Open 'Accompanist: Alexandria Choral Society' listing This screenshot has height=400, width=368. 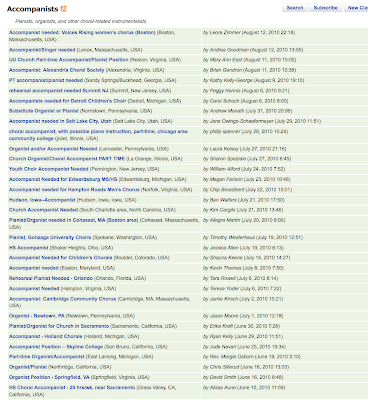[57, 70]
